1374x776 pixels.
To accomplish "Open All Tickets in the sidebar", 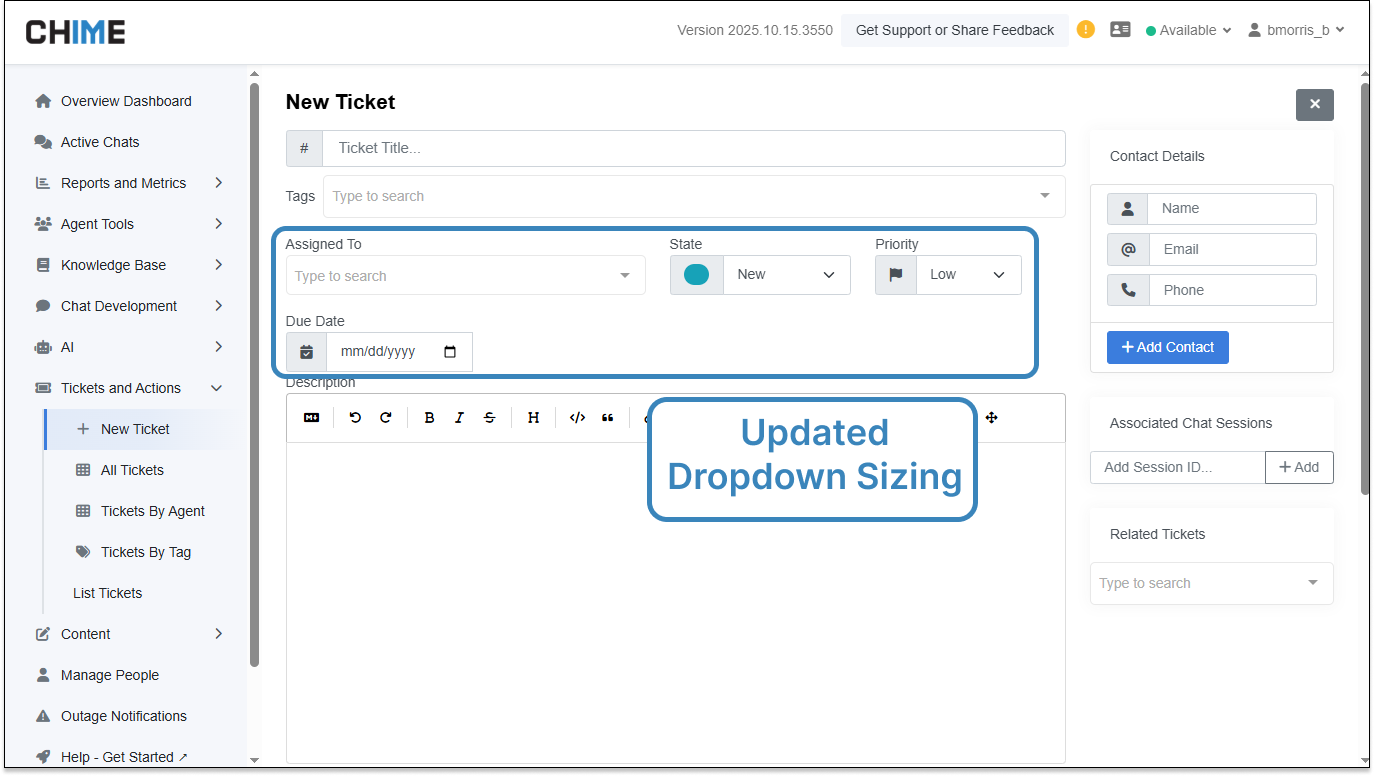I will click(x=132, y=470).
